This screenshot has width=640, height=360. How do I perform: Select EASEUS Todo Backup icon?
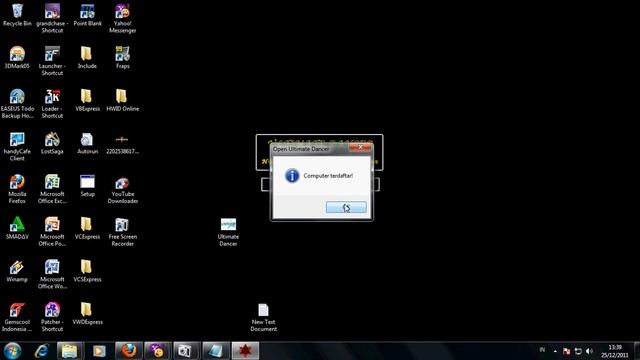[x=17, y=104]
